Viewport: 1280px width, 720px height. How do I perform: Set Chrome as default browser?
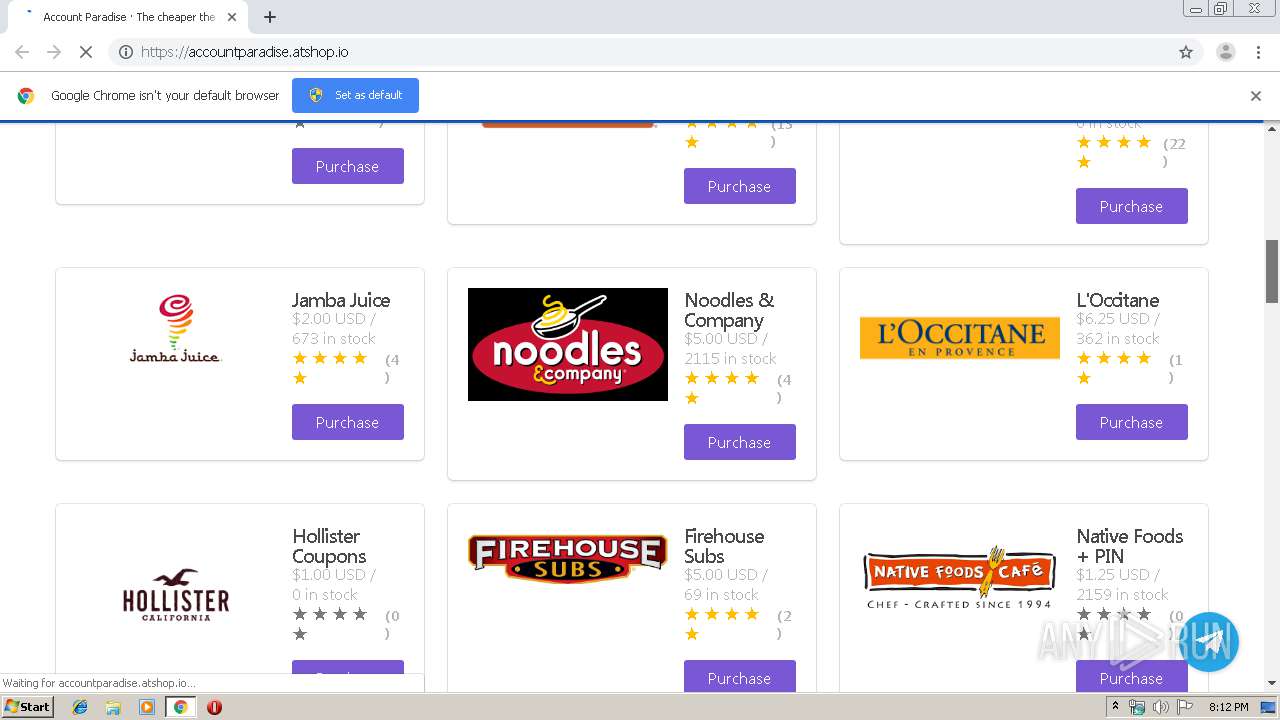point(355,95)
